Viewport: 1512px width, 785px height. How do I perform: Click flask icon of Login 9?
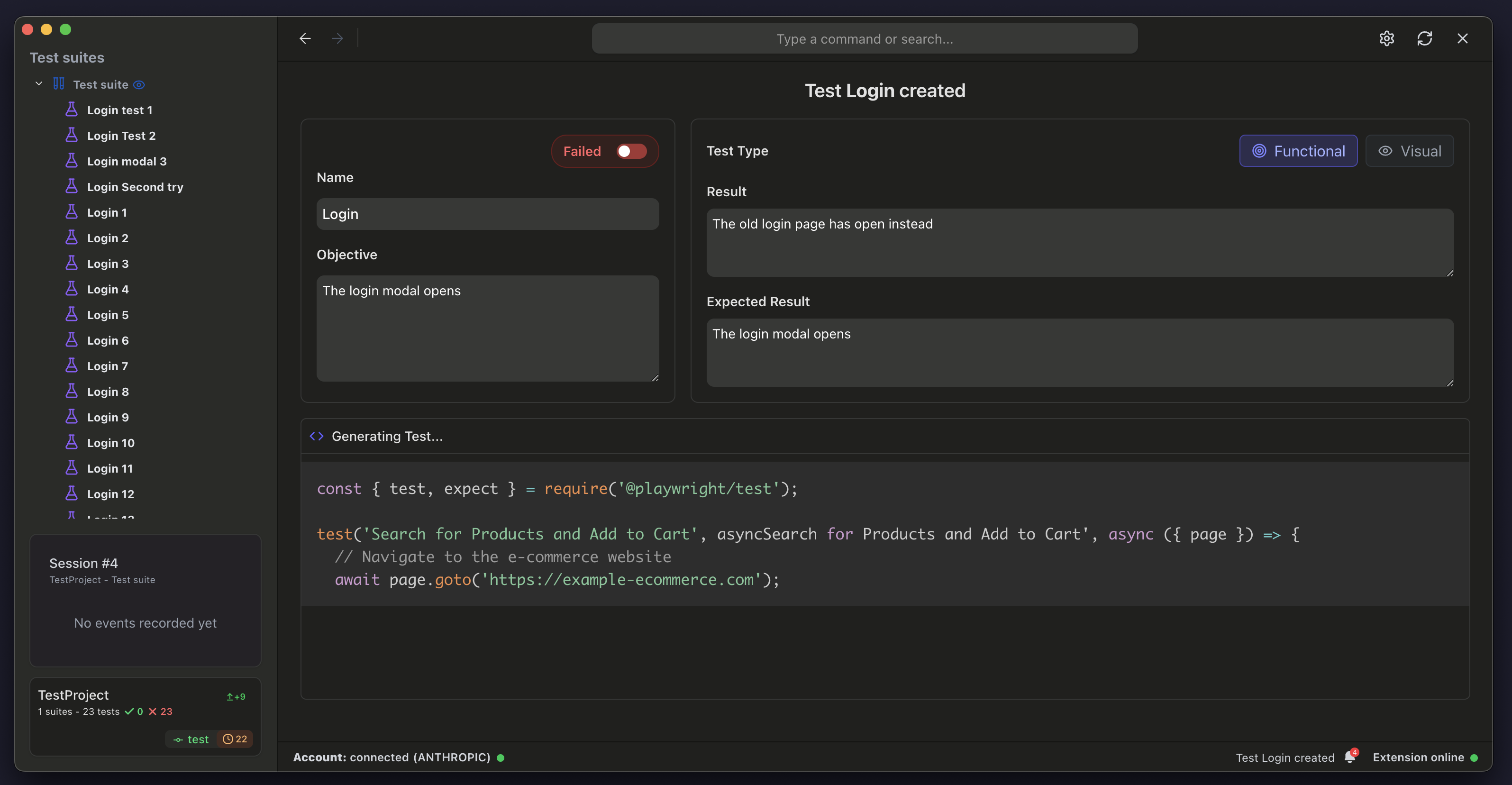72,417
